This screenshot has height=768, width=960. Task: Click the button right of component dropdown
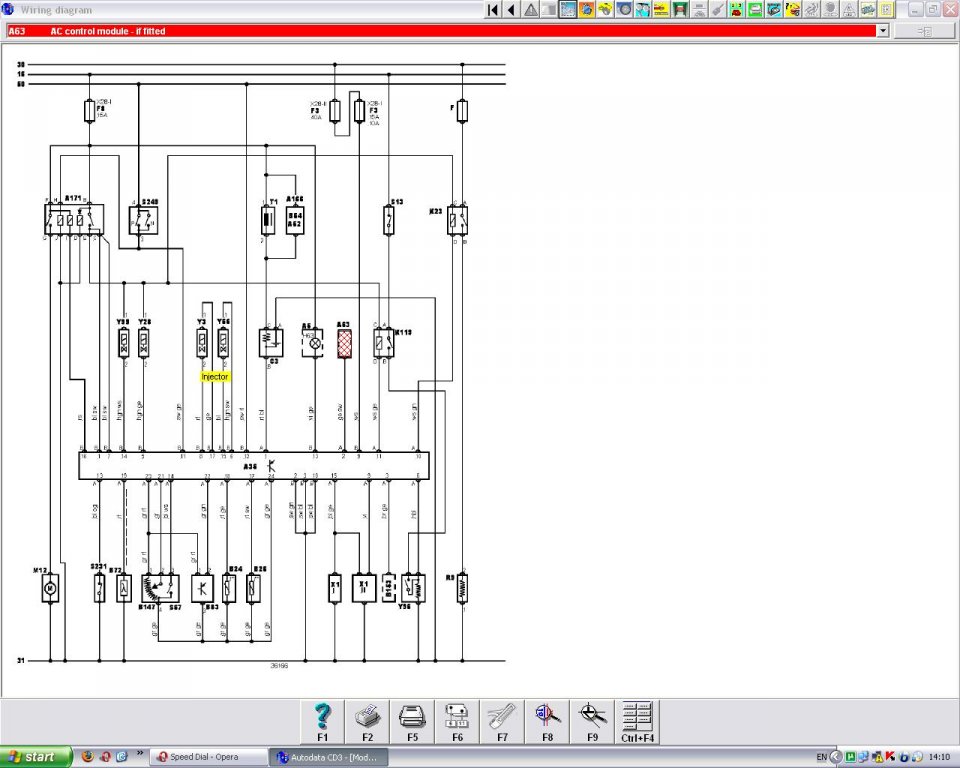click(x=923, y=31)
